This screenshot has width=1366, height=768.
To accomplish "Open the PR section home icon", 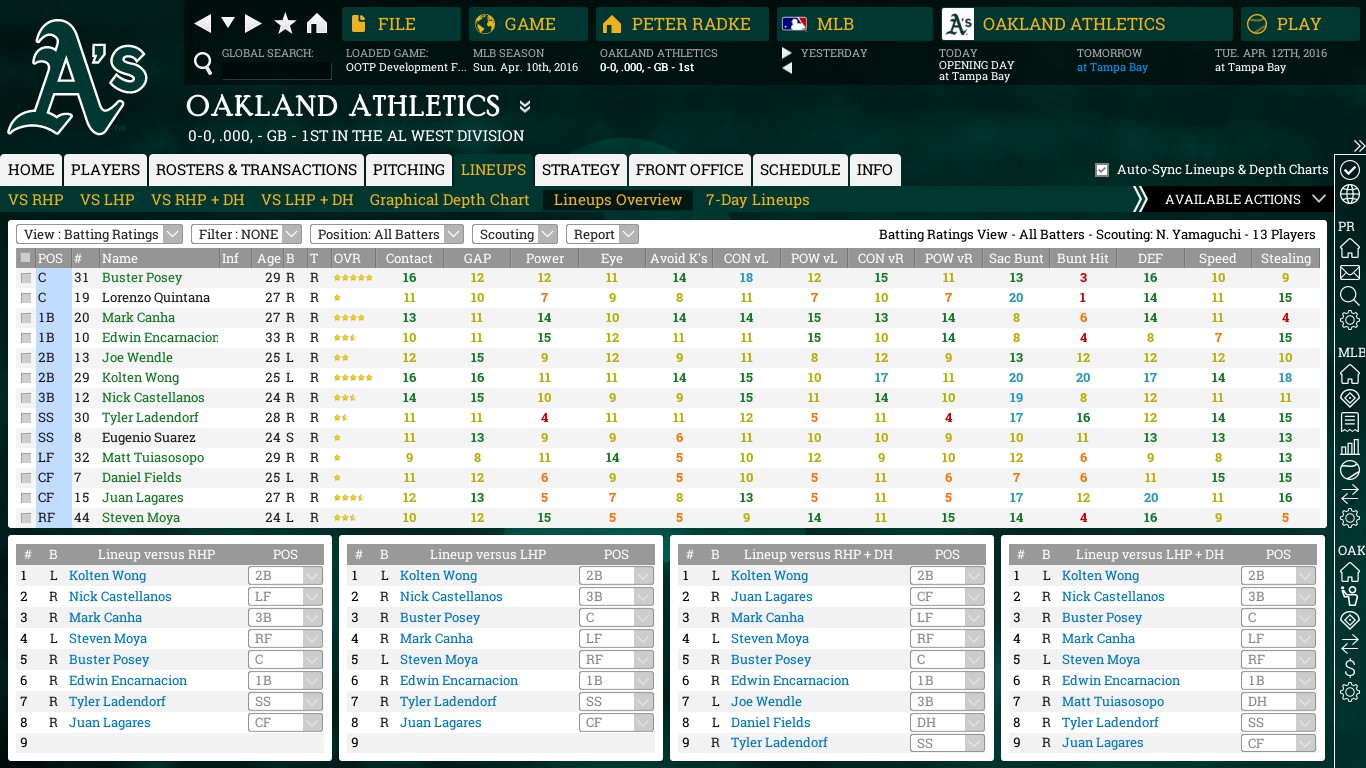I will pos(1350,248).
